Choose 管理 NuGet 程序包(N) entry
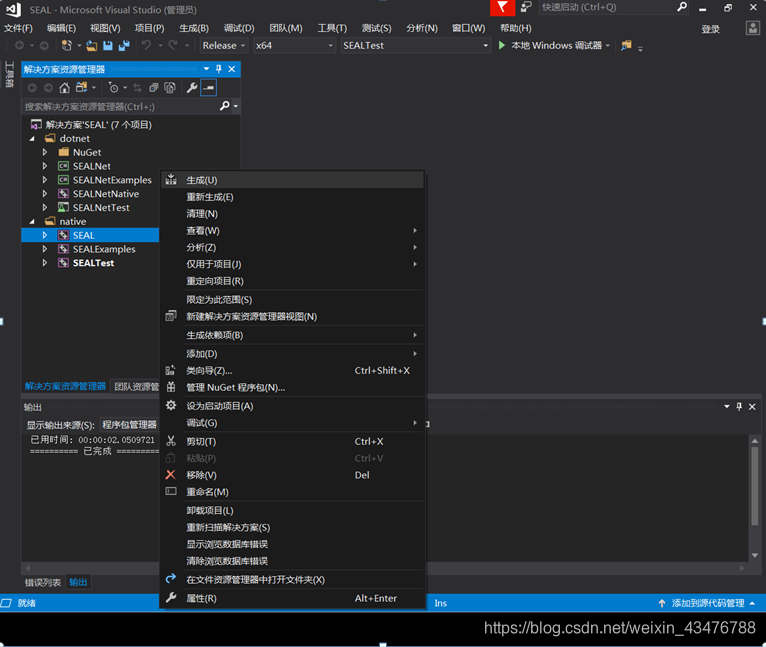Screen dimensions: 766x647 pyautogui.click(x=292, y=388)
